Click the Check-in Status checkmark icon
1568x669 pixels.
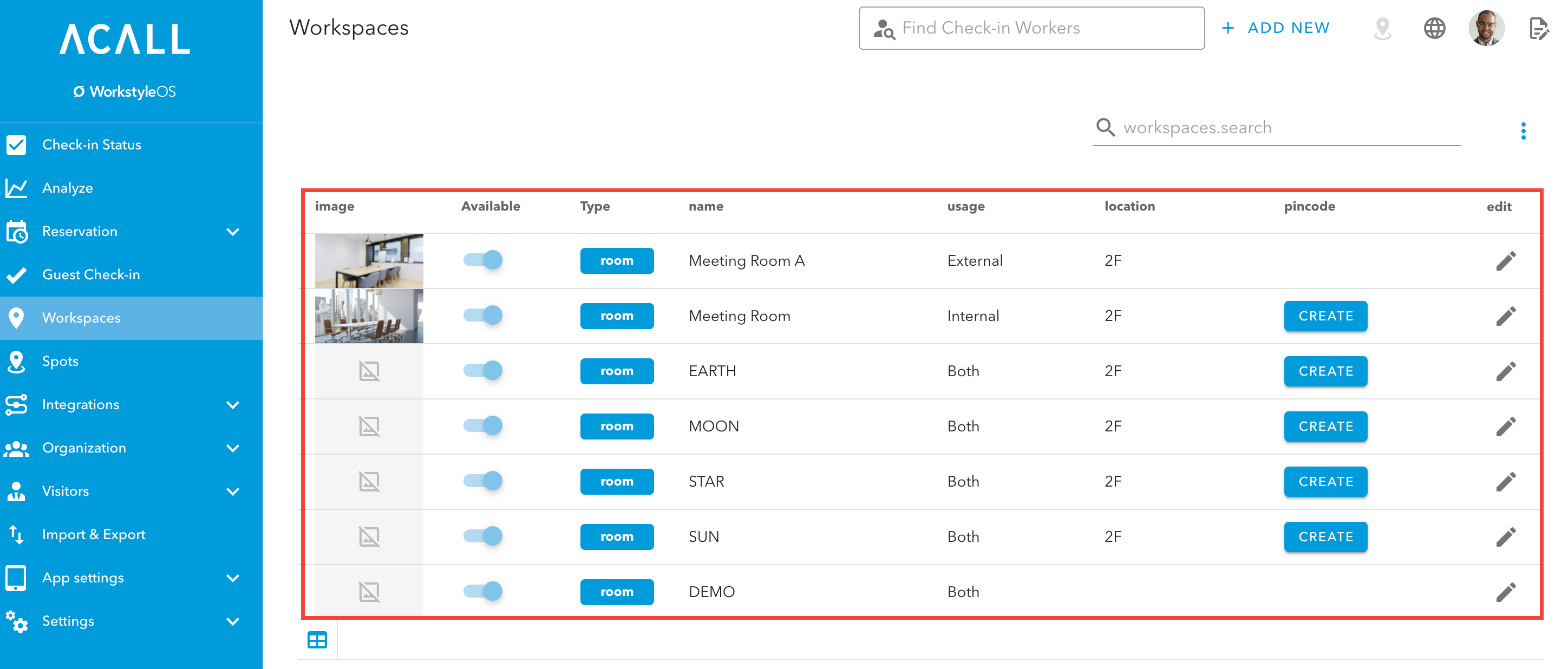(x=16, y=145)
